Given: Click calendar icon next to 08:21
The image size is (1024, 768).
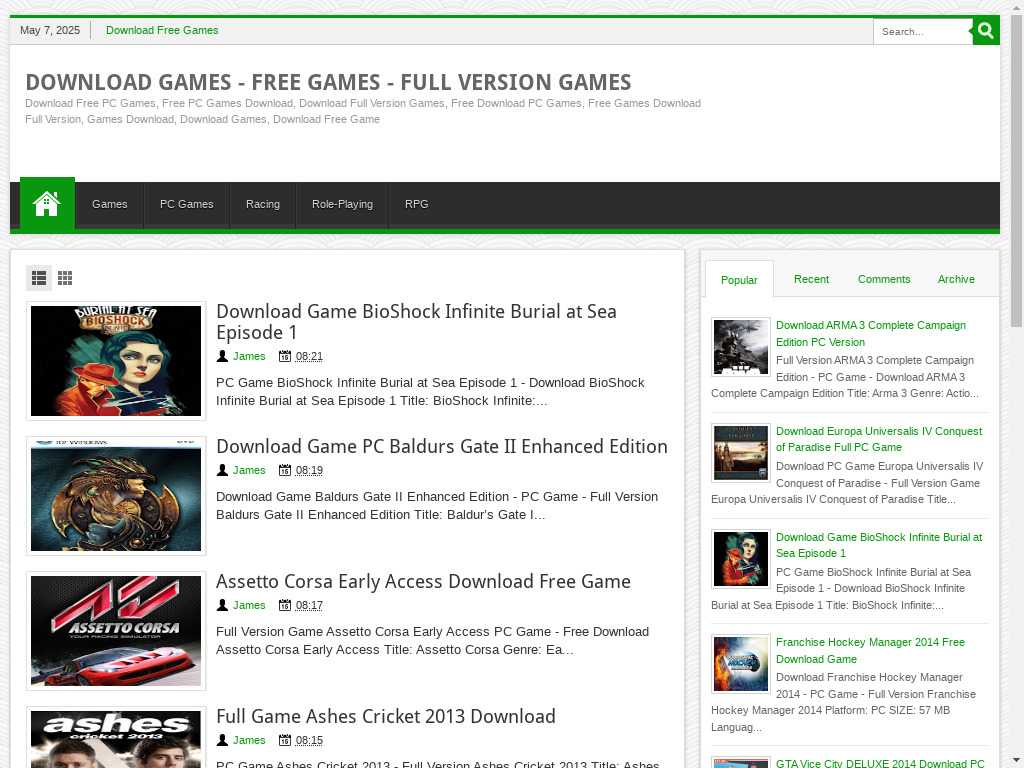Looking at the screenshot, I should pyautogui.click(x=285, y=356).
